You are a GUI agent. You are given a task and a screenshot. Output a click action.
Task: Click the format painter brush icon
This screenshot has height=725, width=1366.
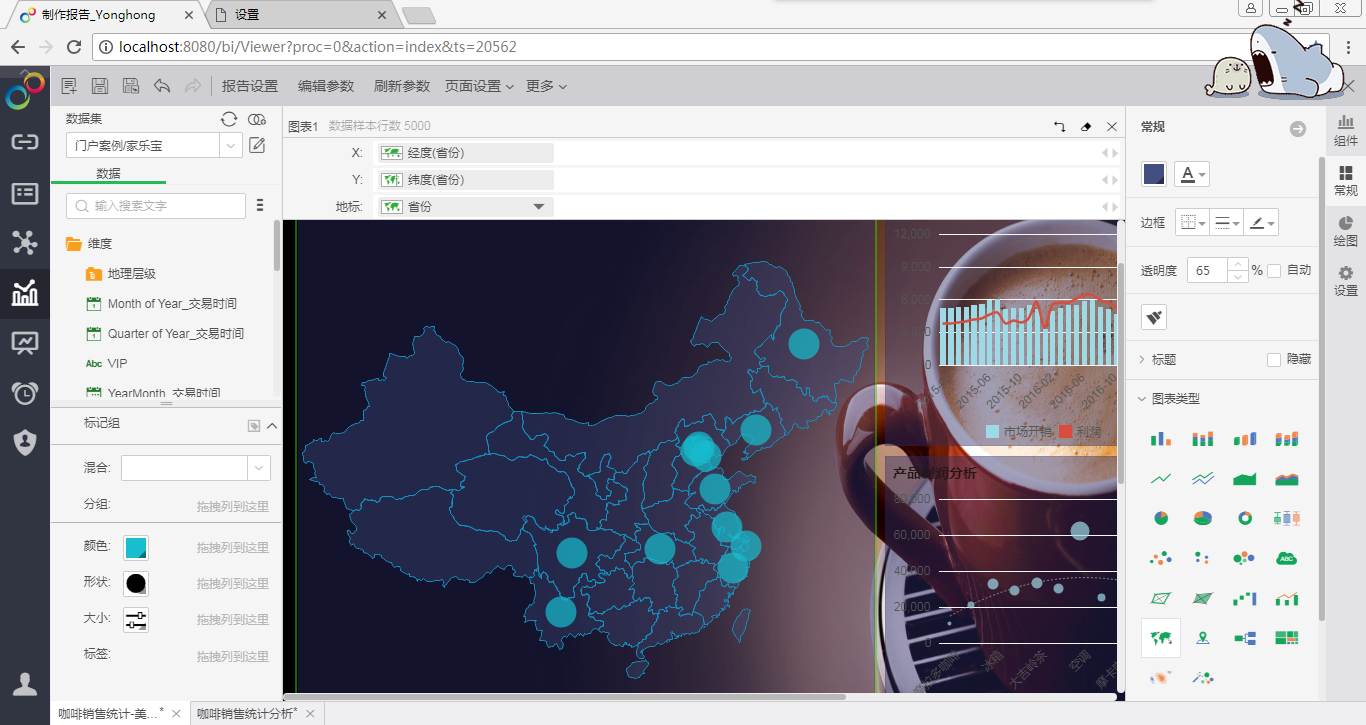(1154, 317)
